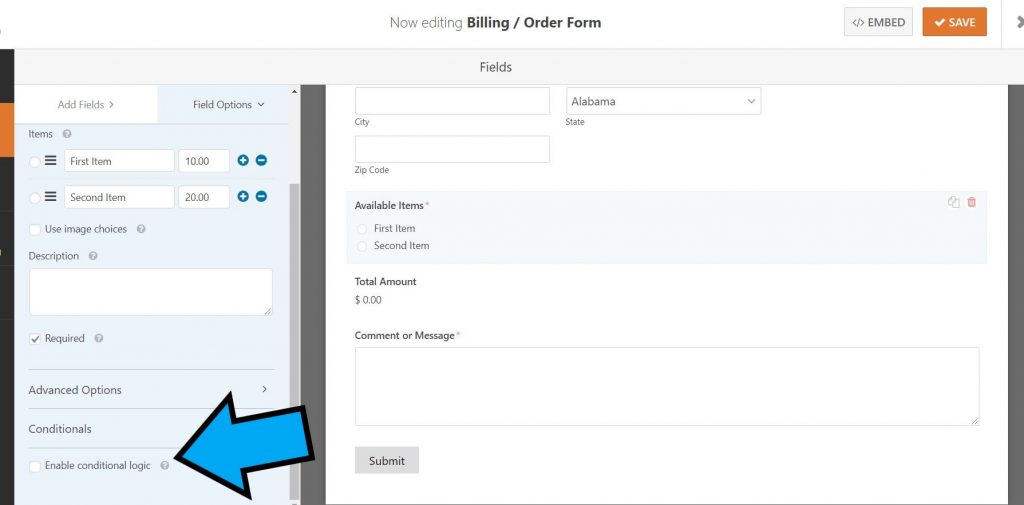This screenshot has height=505, width=1024.
Task: Click the Submit button in preview
Action: click(x=387, y=461)
